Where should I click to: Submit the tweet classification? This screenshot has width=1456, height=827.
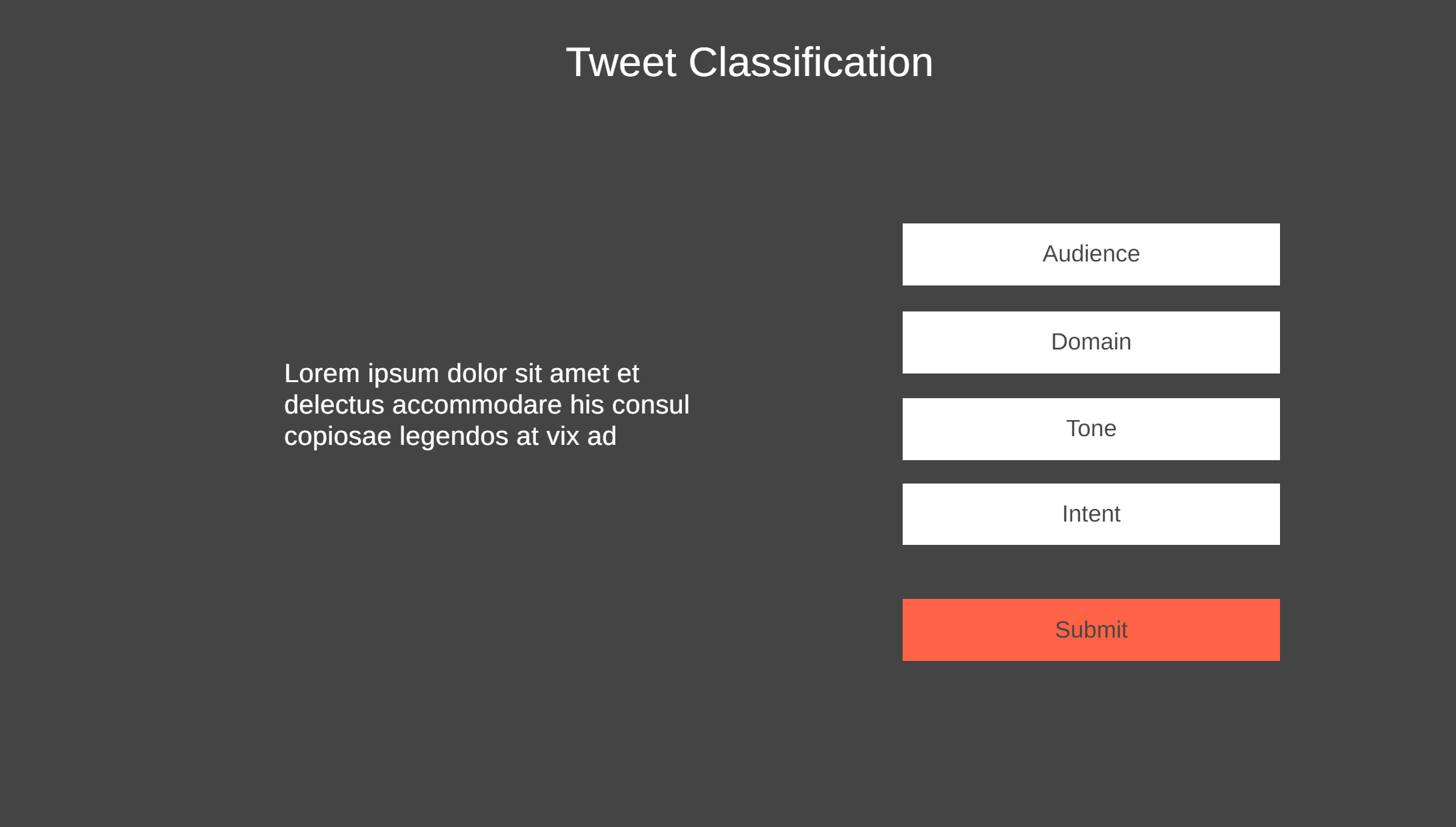tap(1091, 630)
